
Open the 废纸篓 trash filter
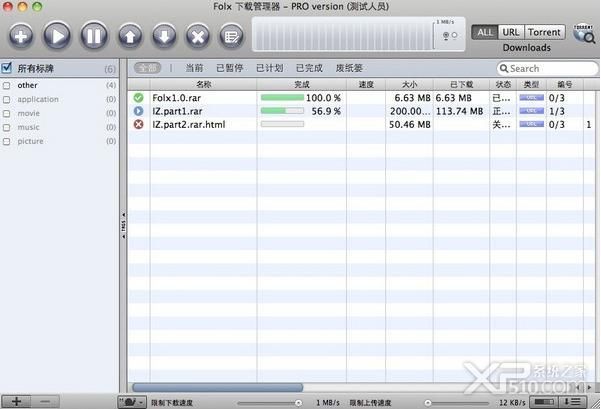[x=349, y=68]
